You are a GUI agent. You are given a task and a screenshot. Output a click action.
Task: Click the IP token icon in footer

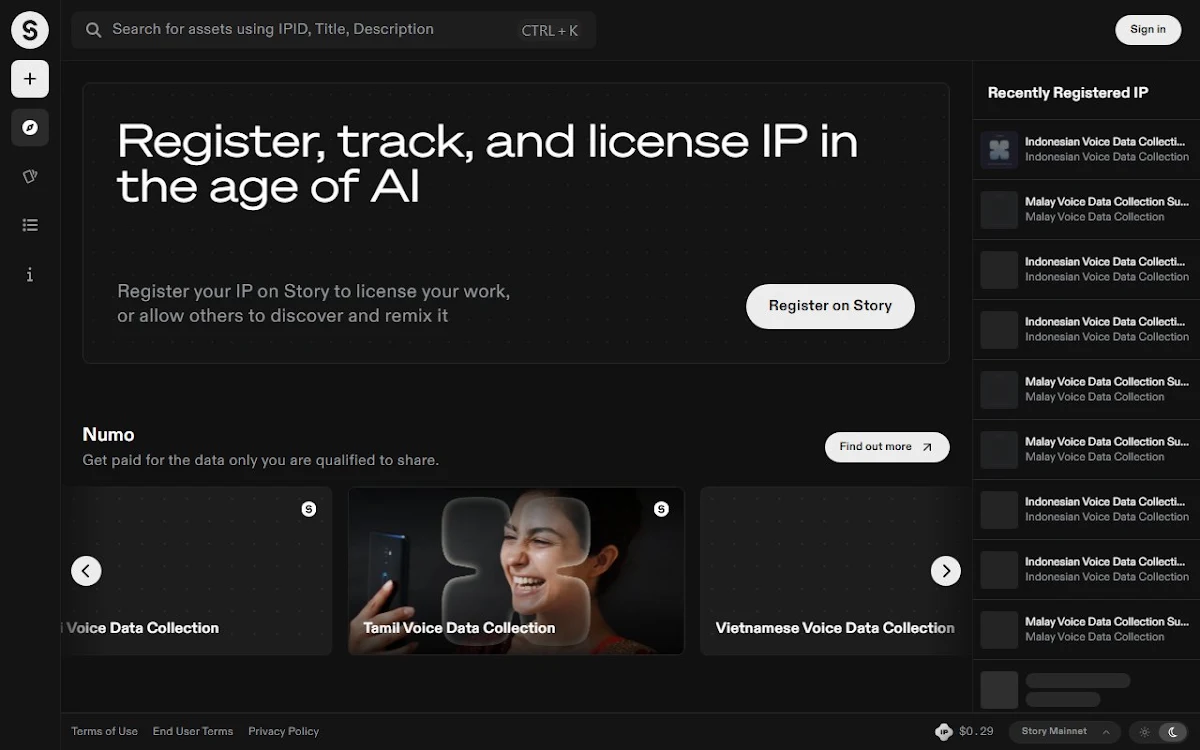[x=944, y=732]
